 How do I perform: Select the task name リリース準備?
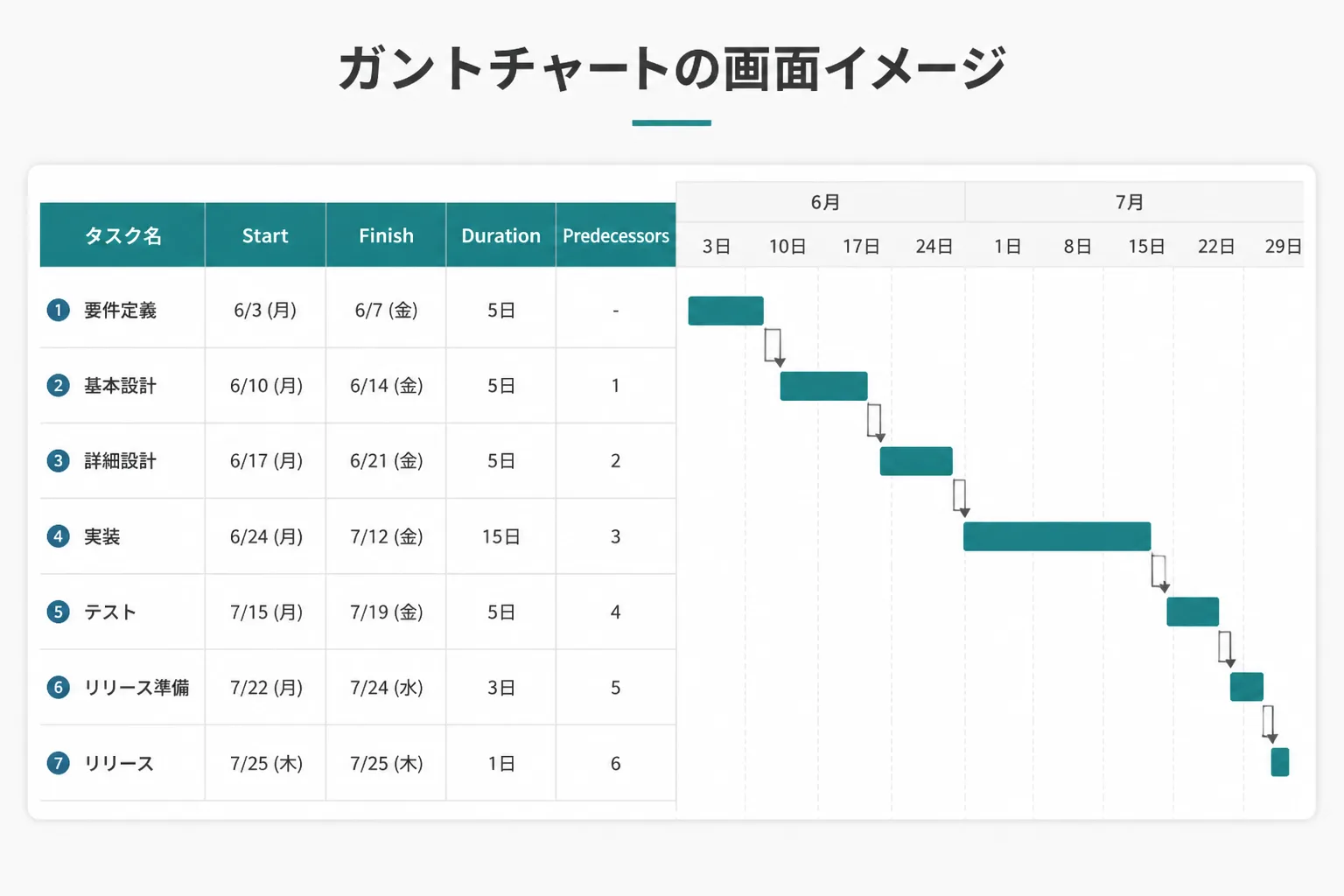coord(136,687)
